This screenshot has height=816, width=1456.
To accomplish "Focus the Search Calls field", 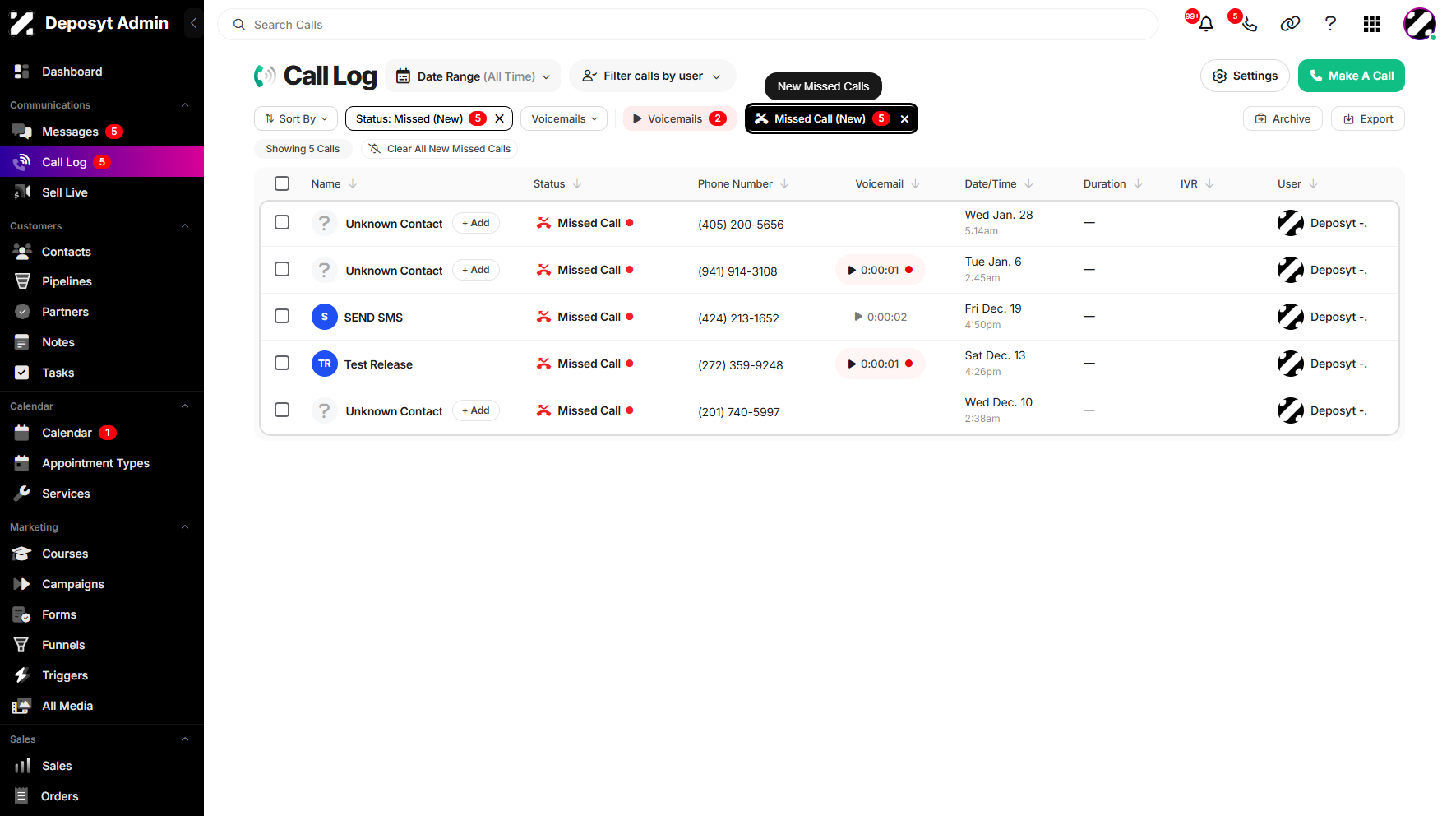I will pos(687,25).
